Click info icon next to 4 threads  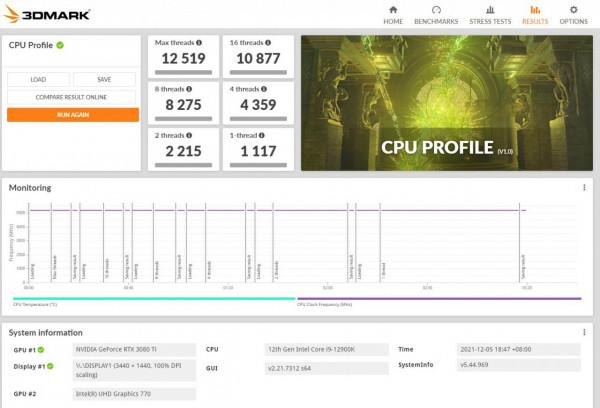(x=264, y=89)
